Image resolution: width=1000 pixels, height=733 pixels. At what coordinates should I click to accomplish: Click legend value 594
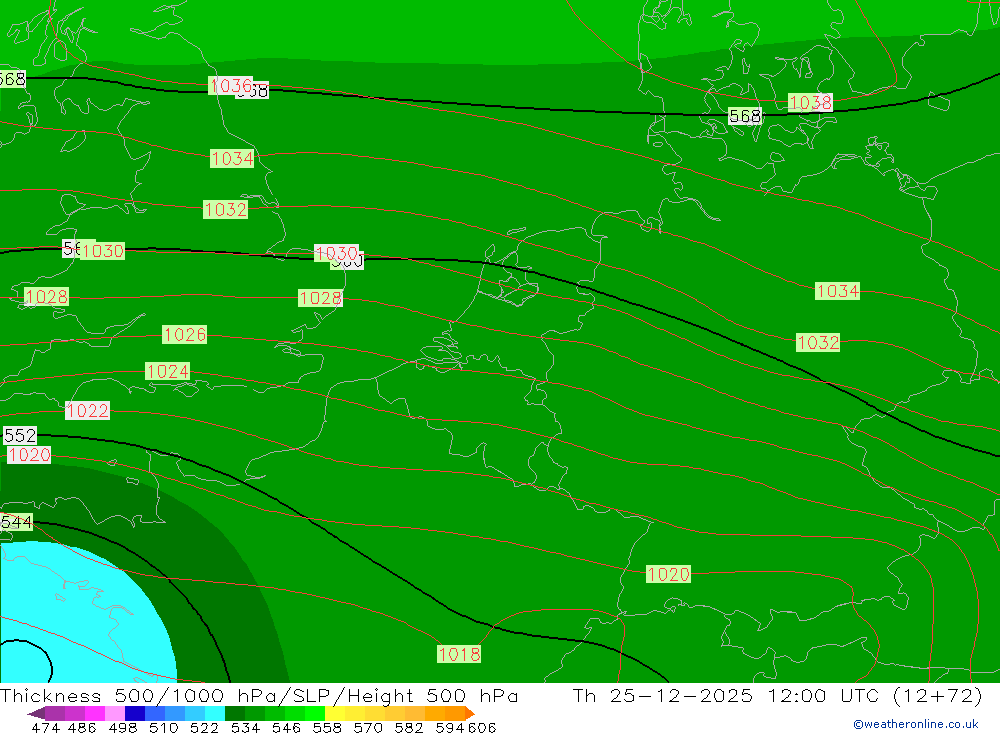click(x=449, y=727)
